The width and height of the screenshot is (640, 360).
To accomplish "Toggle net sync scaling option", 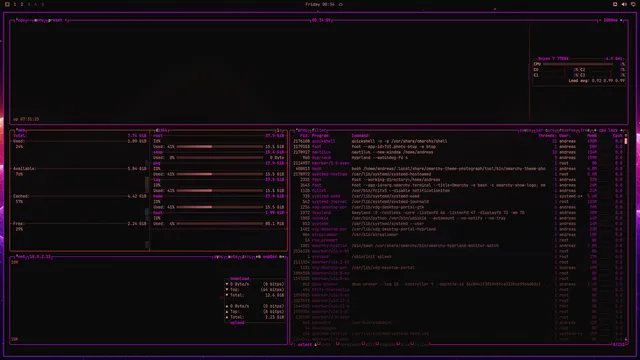I will pyautogui.click(x=219, y=257).
